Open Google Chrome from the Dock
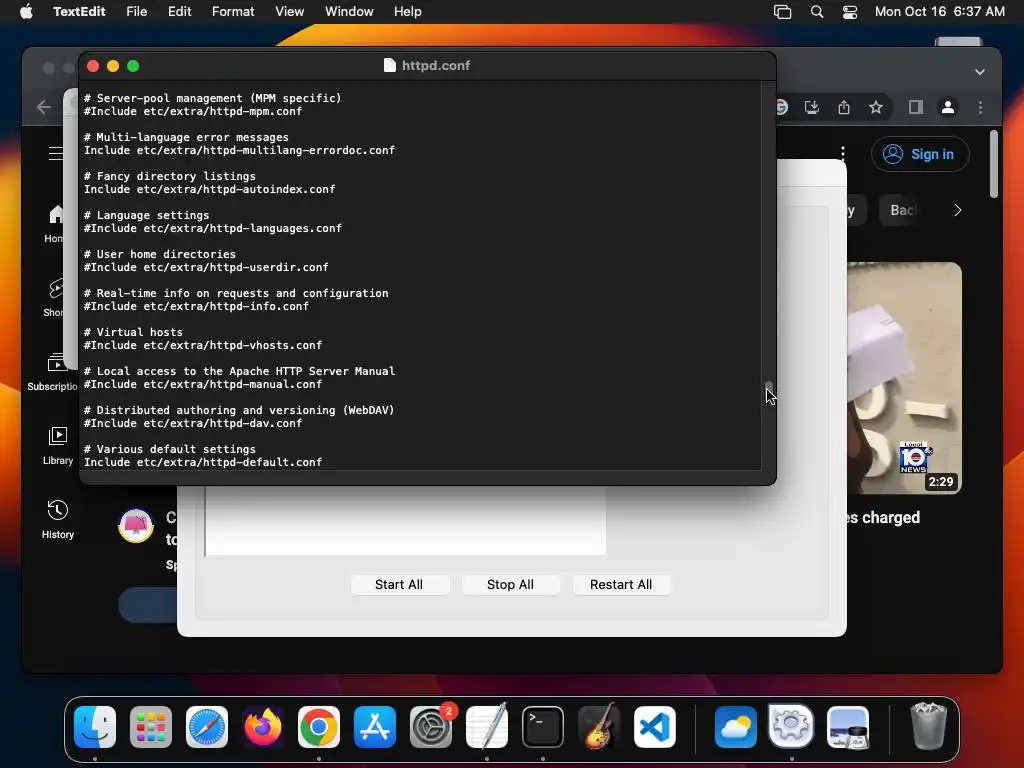This screenshot has width=1024, height=768. pos(319,727)
